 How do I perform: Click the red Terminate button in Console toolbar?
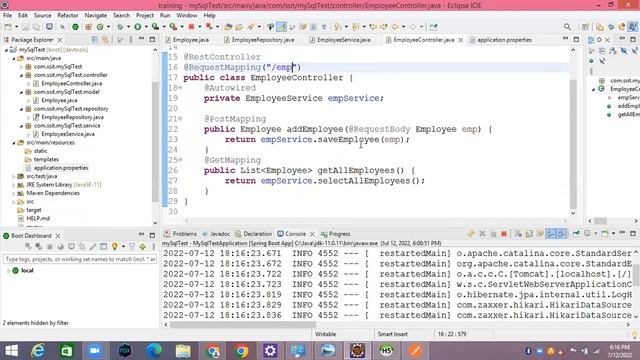pos(504,234)
